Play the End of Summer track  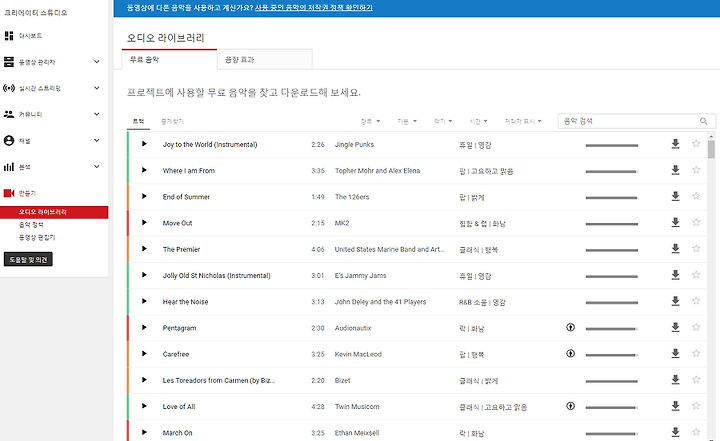[x=144, y=196]
